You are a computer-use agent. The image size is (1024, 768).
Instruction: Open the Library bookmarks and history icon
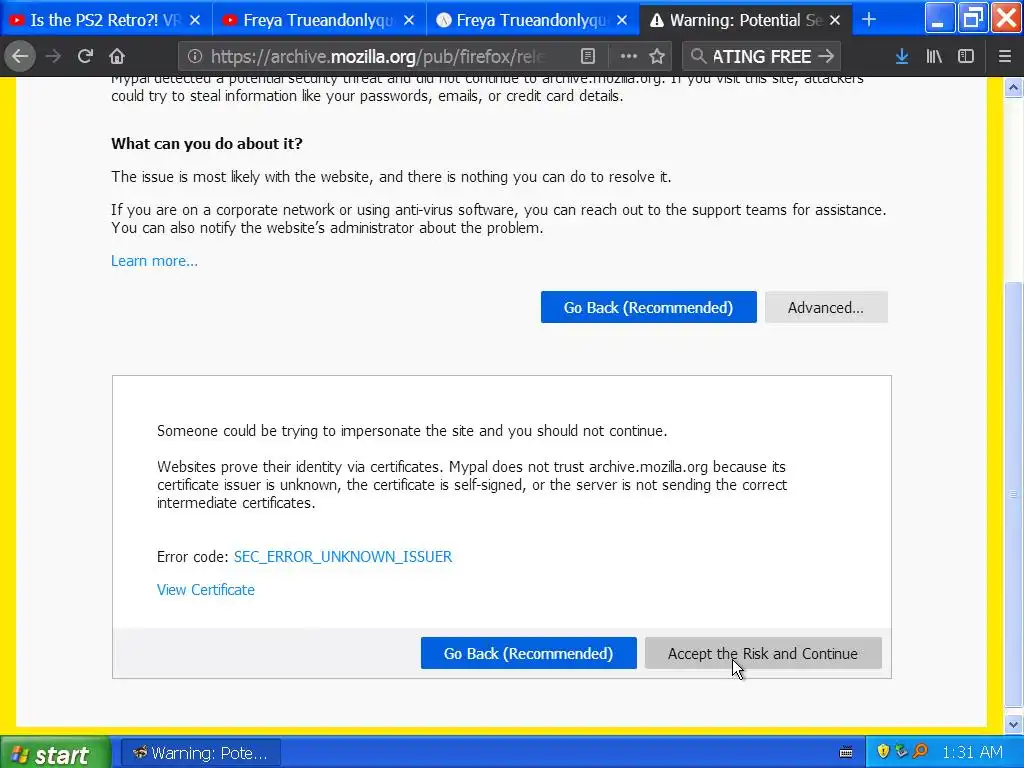[x=934, y=56]
